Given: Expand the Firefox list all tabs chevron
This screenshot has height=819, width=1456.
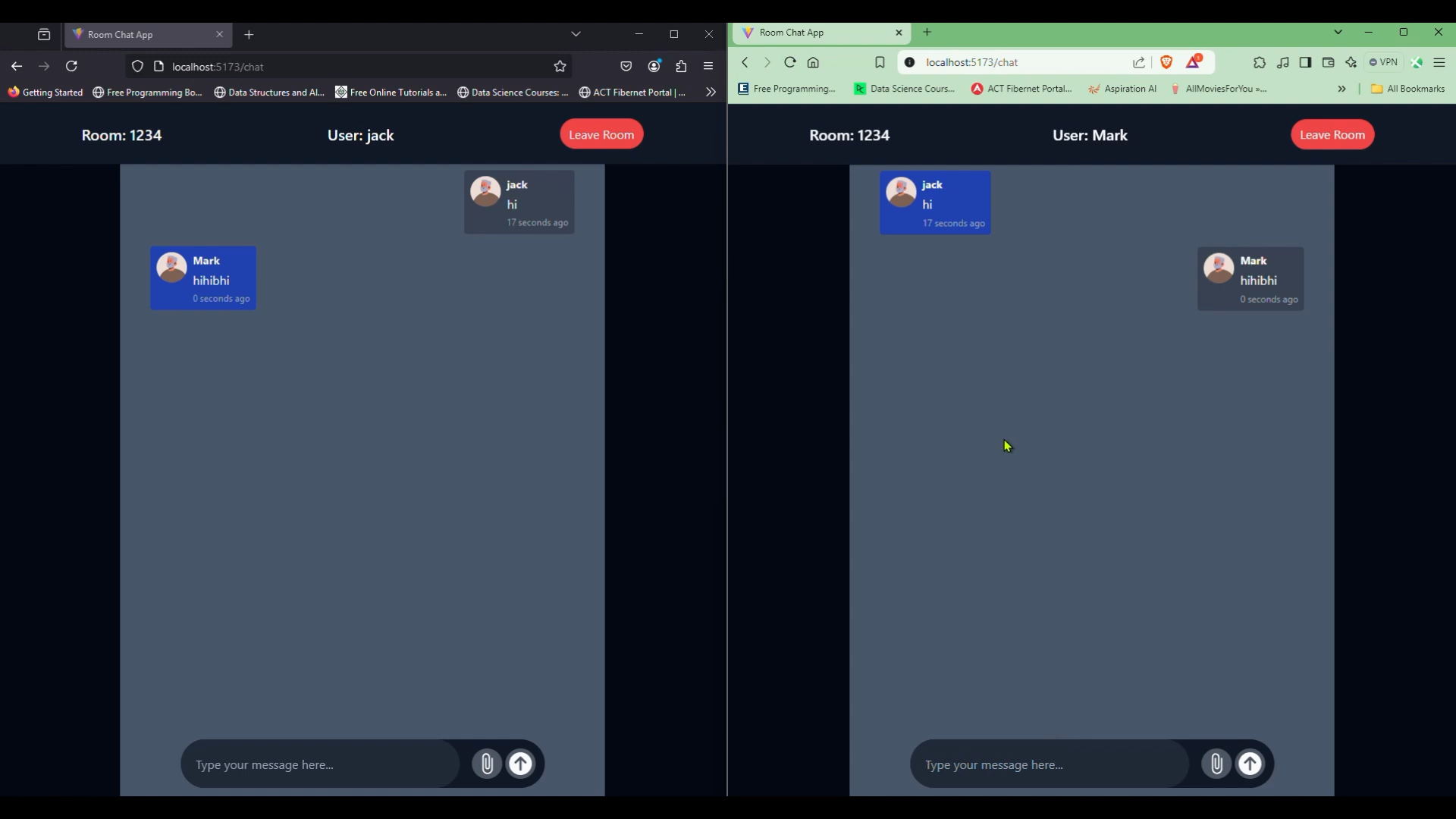Looking at the screenshot, I should coord(576,34).
